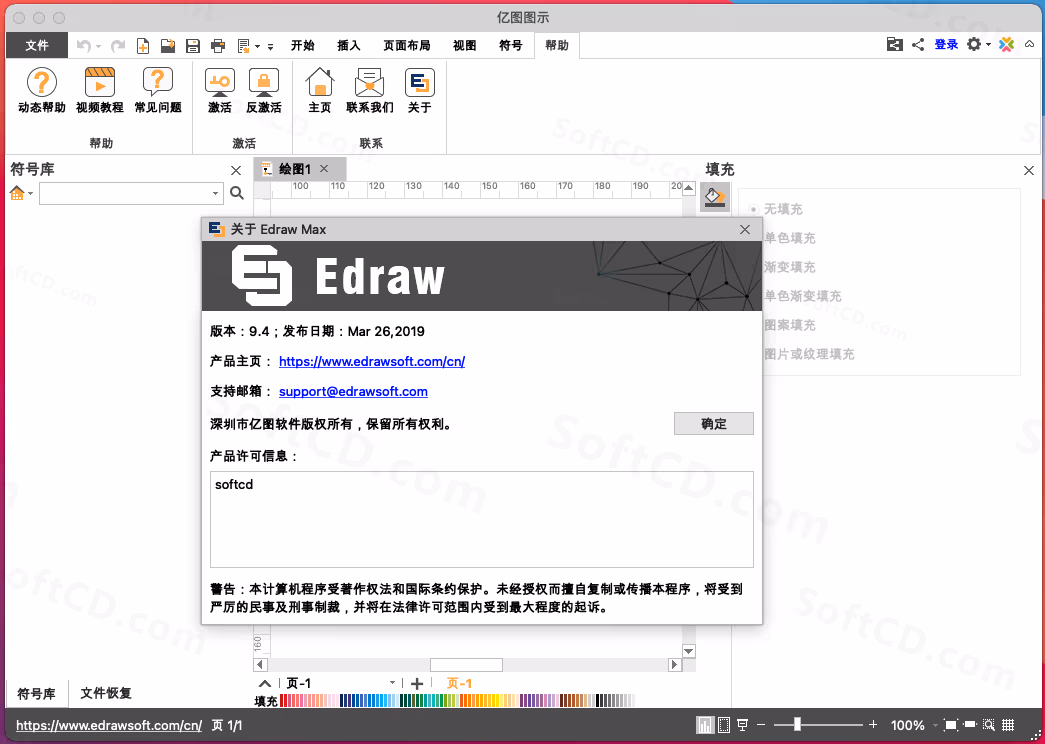Expand the symbol library search combo box
The height and width of the screenshot is (744, 1045).
click(x=215, y=193)
